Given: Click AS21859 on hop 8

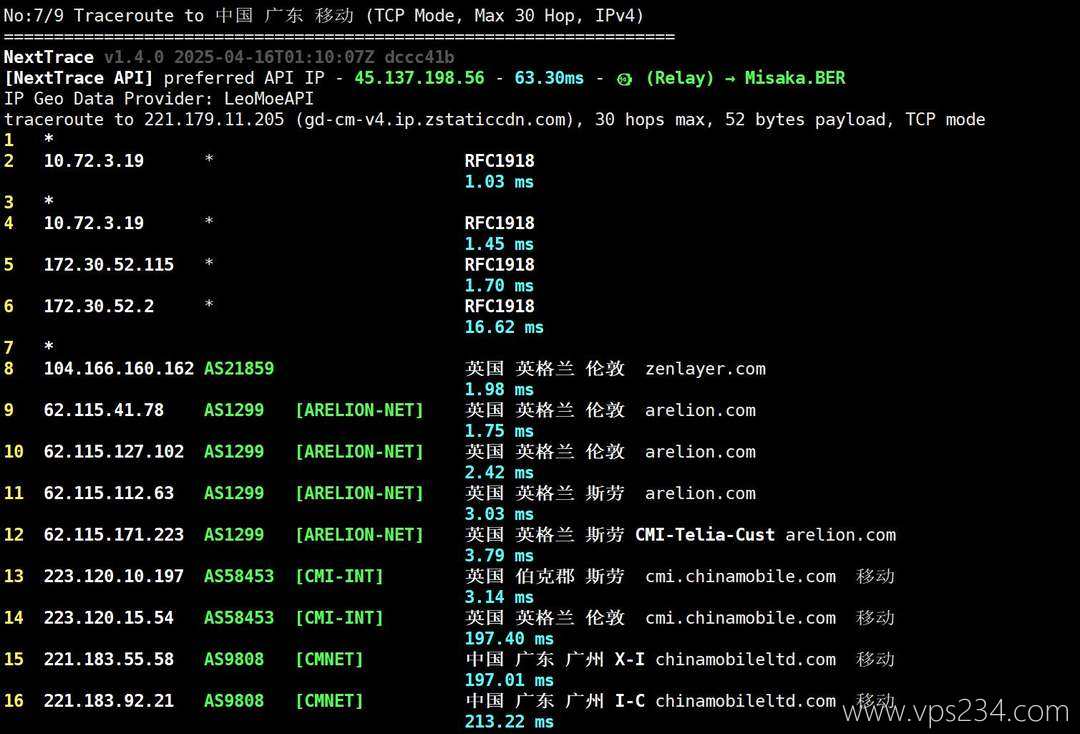Looking at the screenshot, I should [239, 369].
